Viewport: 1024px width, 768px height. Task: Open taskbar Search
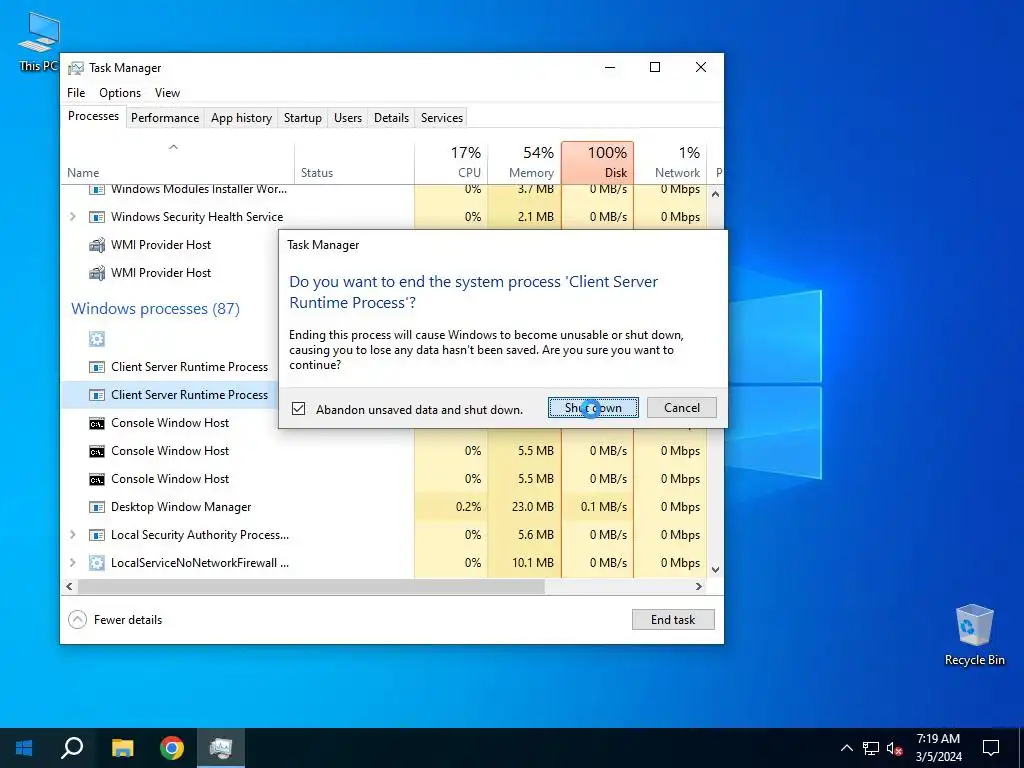pyautogui.click(x=72, y=748)
